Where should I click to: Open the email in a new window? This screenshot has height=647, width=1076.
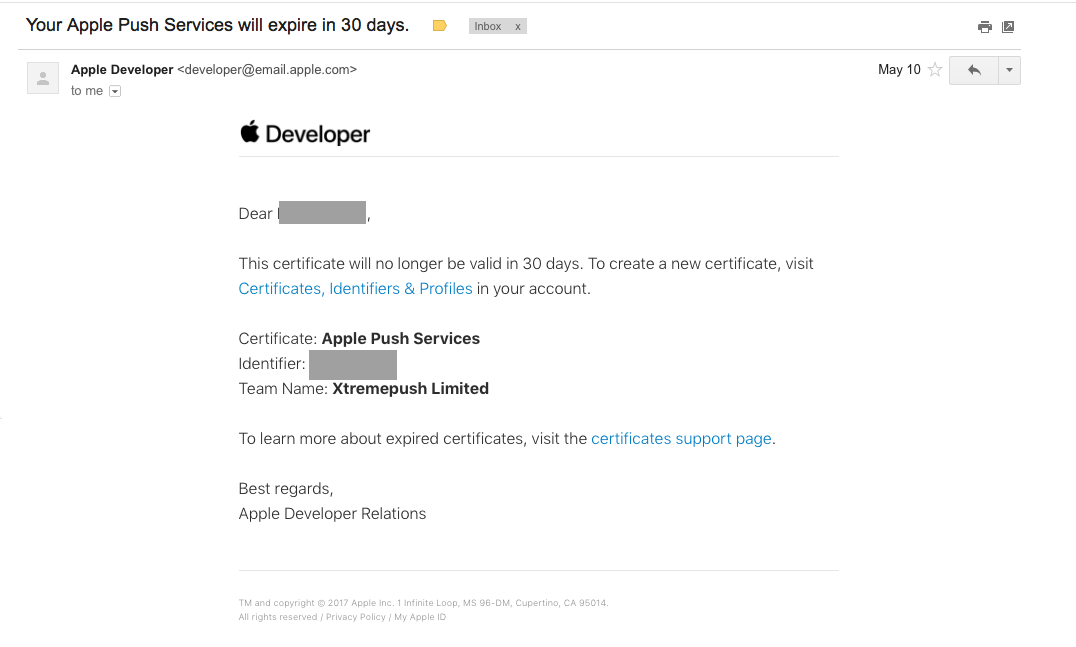1008,27
